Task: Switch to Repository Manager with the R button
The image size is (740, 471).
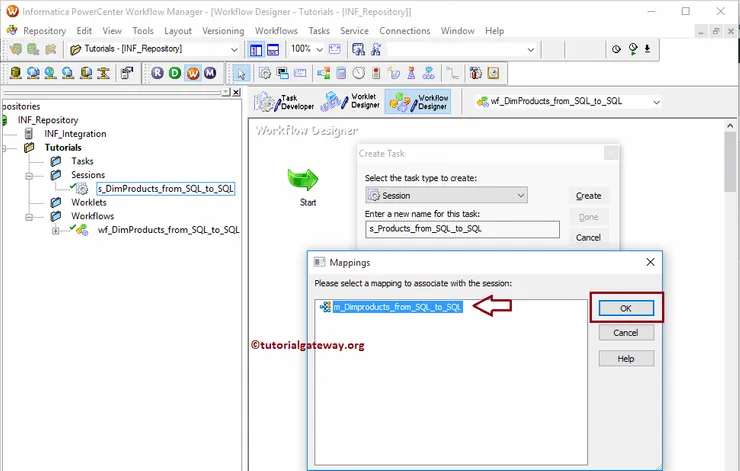Action: (158, 73)
